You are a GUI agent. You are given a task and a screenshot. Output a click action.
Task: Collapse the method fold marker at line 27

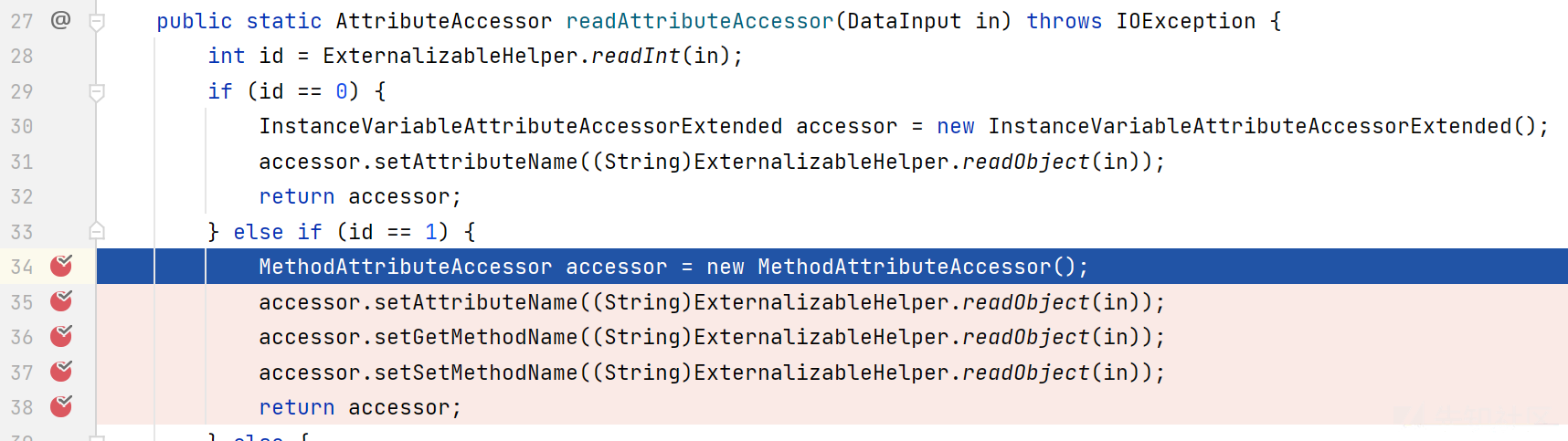tap(96, 22)
